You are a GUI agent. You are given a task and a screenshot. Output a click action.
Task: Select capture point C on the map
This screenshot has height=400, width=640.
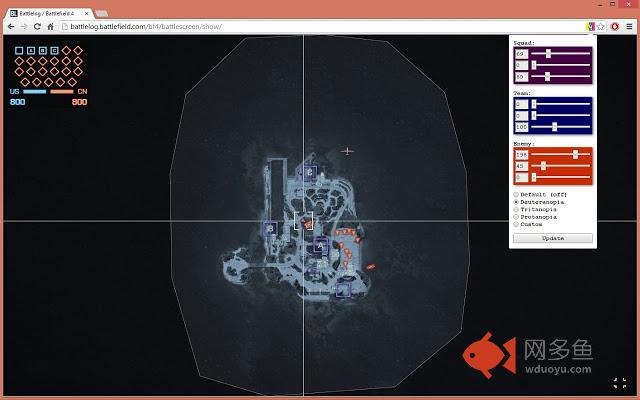coord(310,172)
